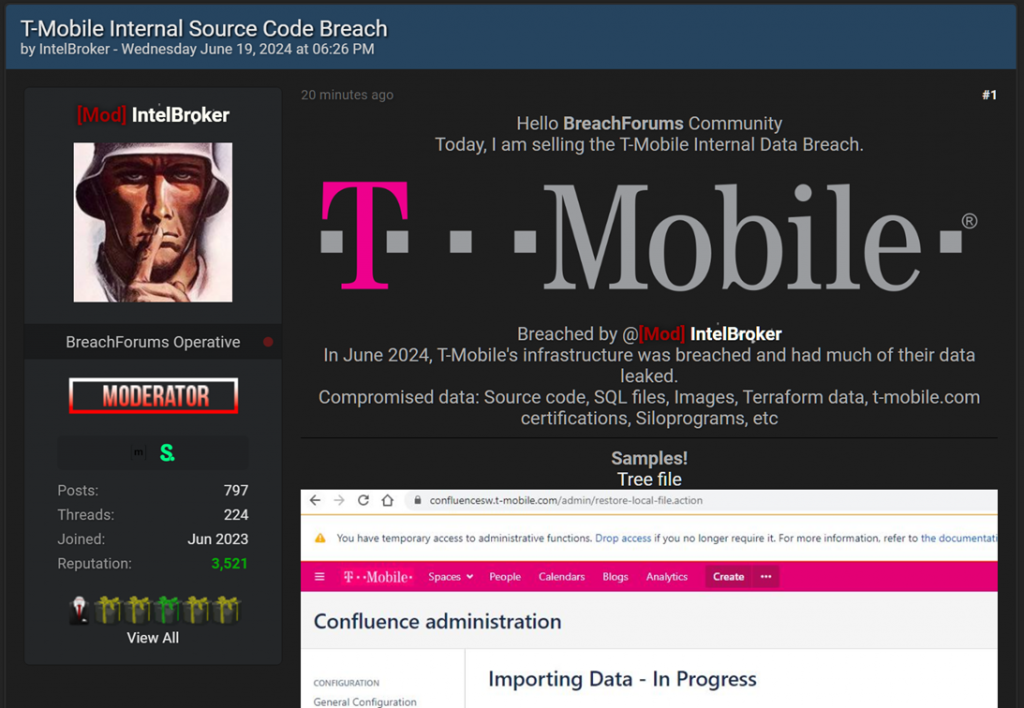Click the T-Mobile logo in Confluence header
Screen dimensions: 1024x708
[x=377, y=577]
